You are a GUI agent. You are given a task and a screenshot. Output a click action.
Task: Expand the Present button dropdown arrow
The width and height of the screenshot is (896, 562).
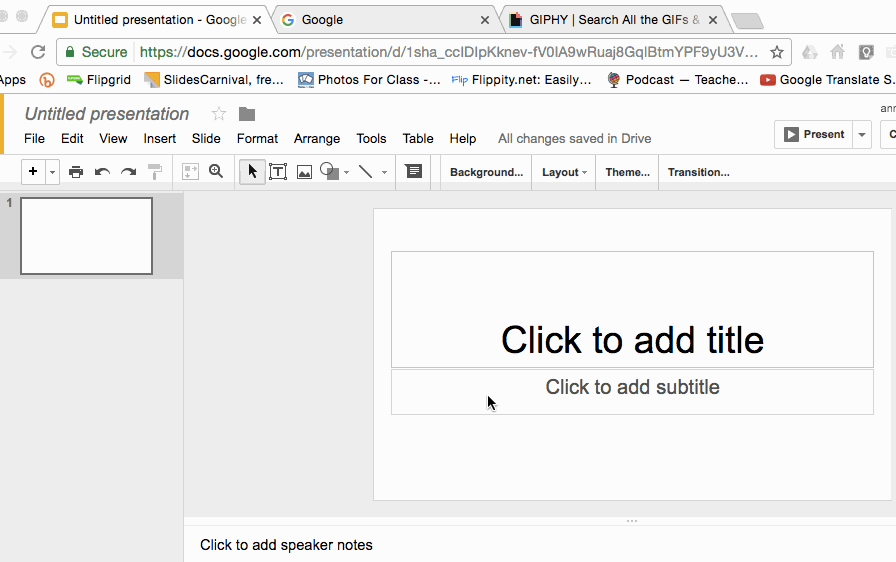click(x=862, y=134)
